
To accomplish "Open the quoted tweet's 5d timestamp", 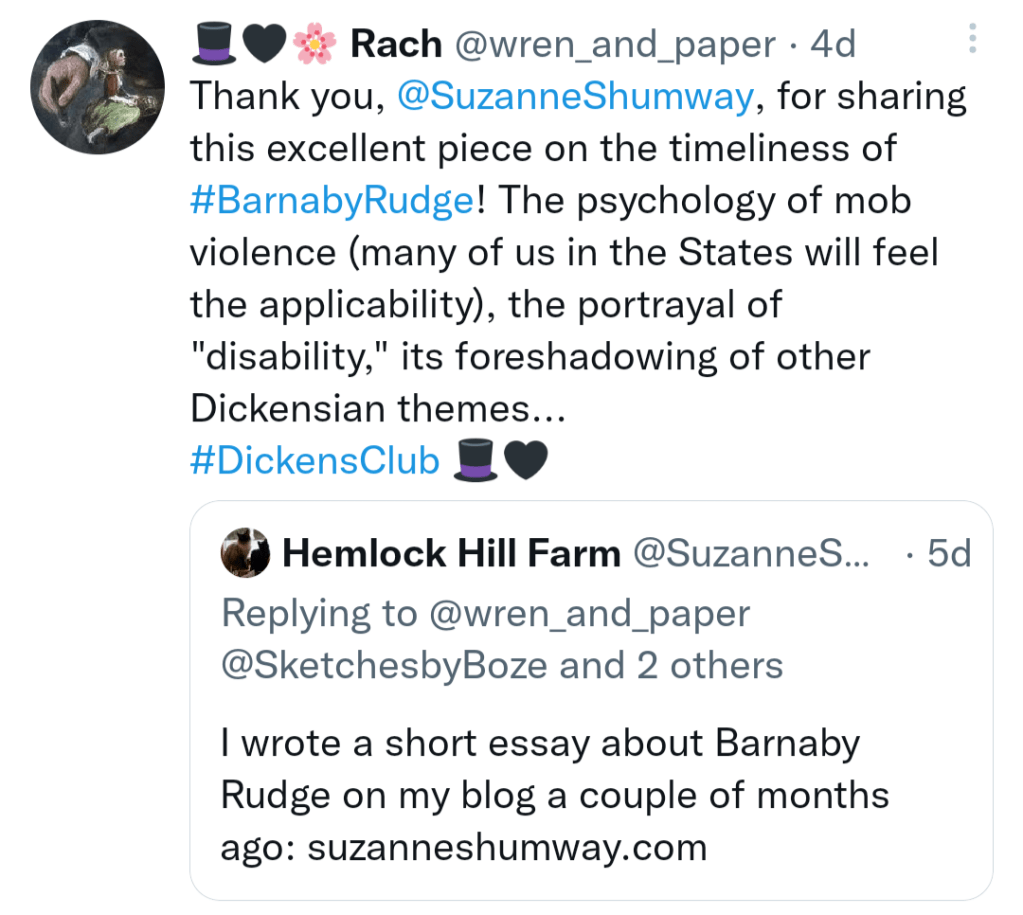I will (948, 553).
